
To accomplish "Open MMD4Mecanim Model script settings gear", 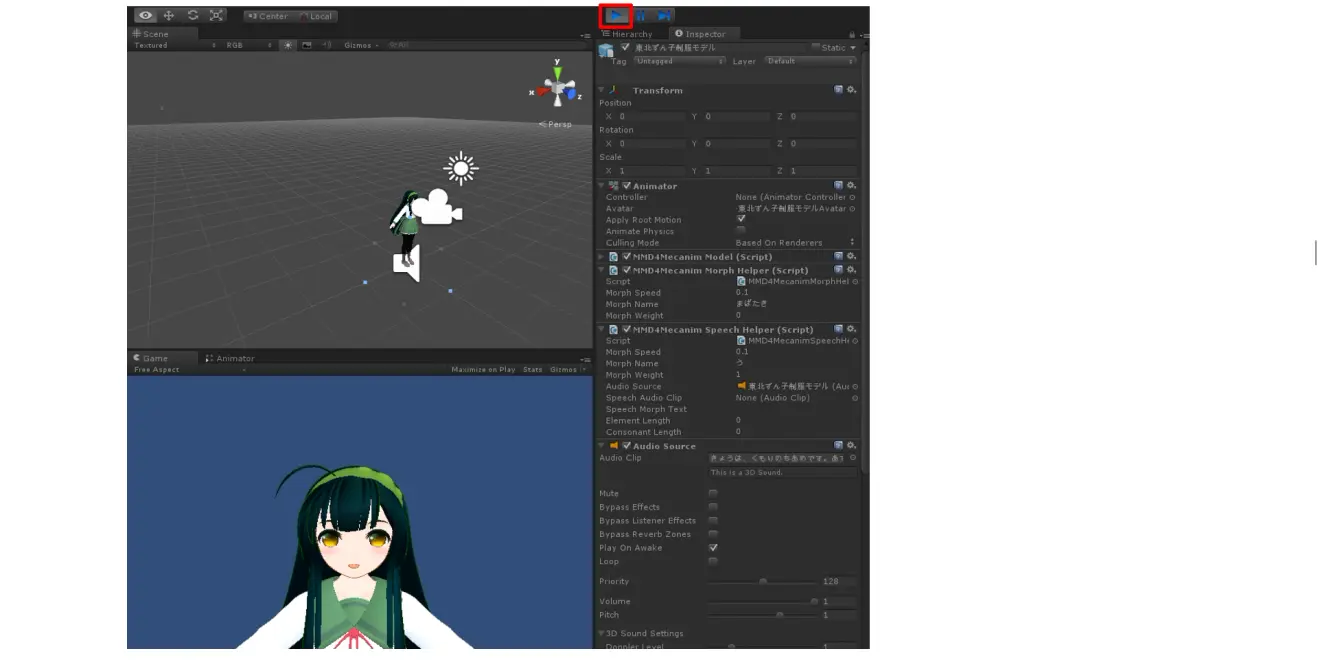I will tap(852, 257).
